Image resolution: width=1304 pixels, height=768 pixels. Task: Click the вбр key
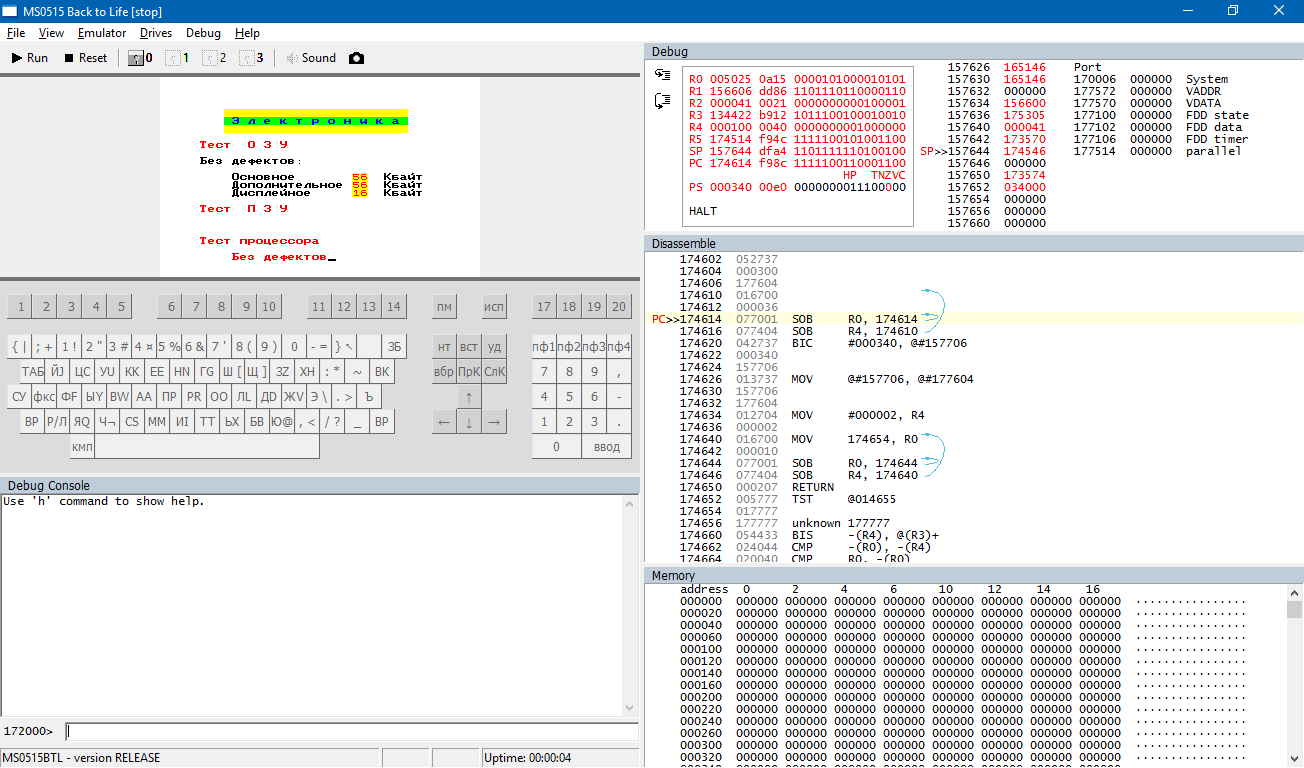click(444, 372)
